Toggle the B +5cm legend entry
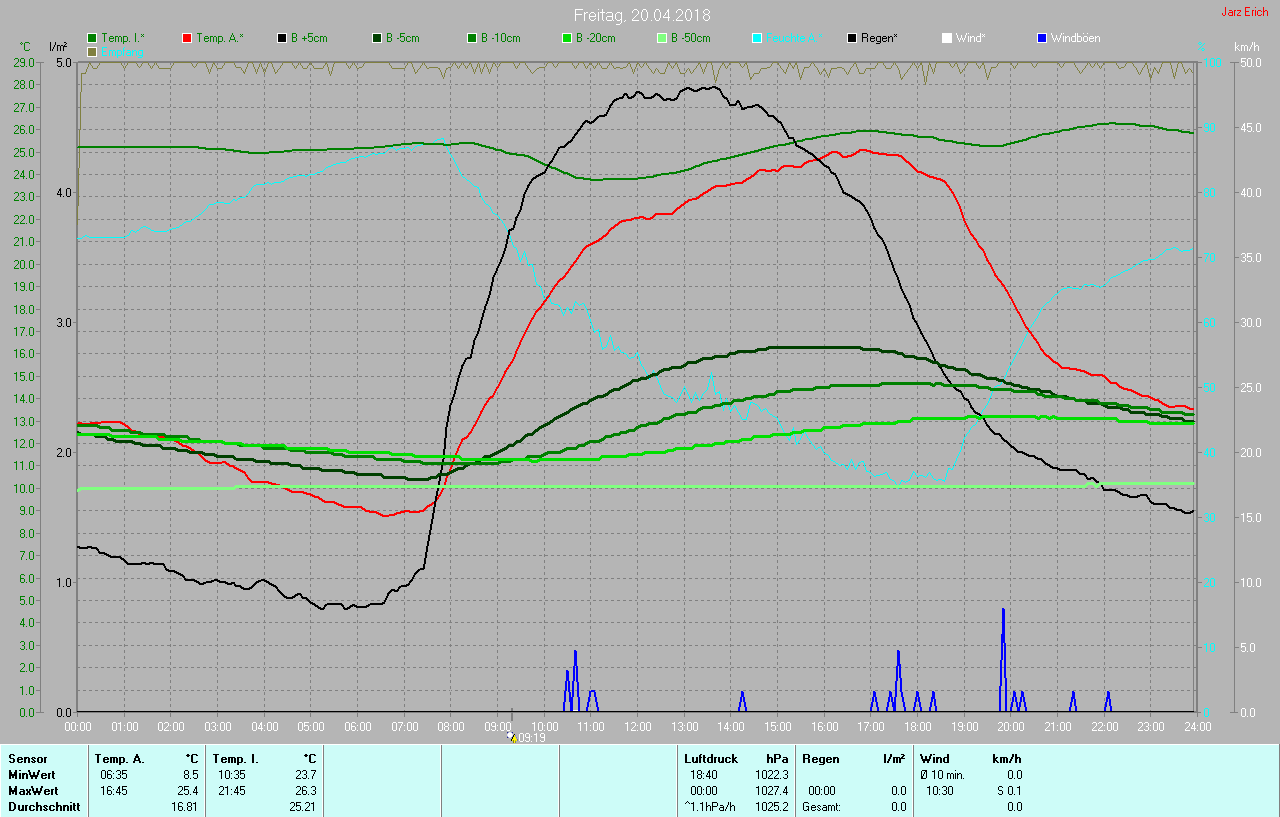1280x817 pixels. coord(283,38)
